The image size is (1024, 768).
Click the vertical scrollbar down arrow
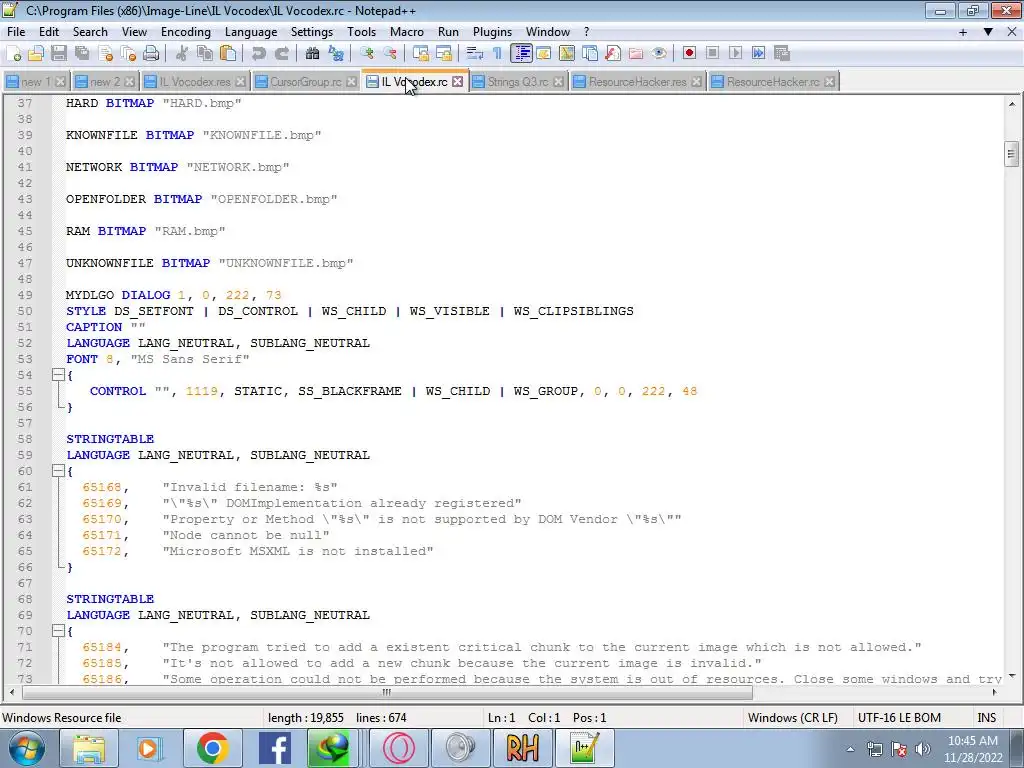tap(1012, 677)
